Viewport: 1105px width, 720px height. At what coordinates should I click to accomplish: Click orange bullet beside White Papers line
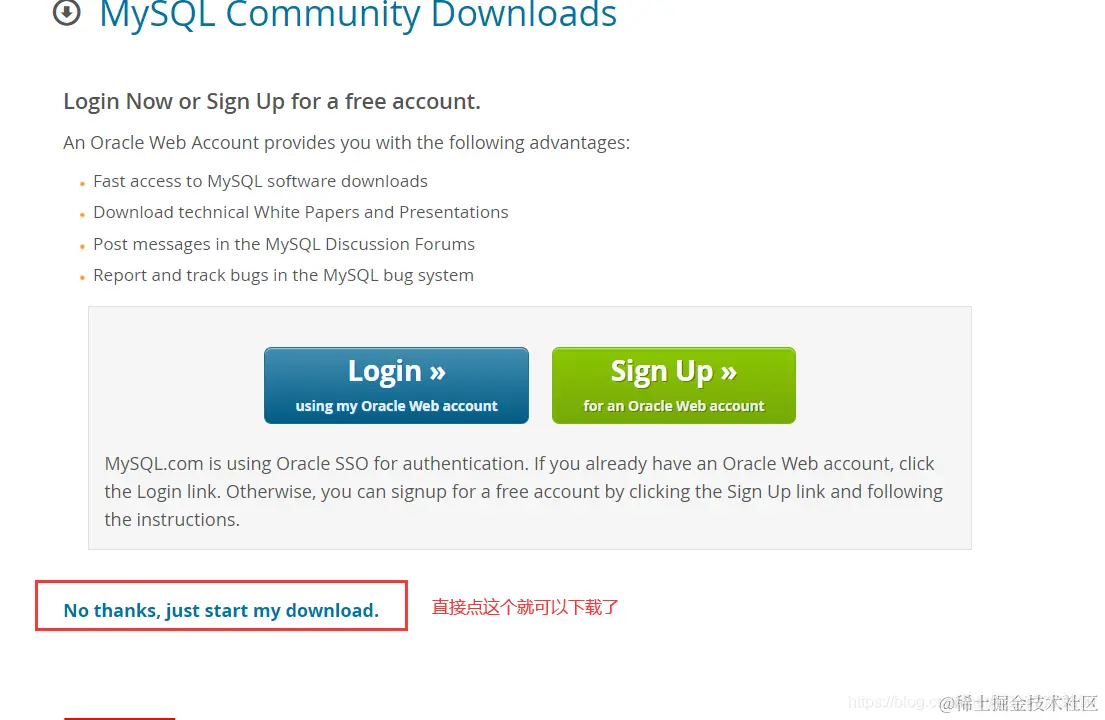point(82,215)
